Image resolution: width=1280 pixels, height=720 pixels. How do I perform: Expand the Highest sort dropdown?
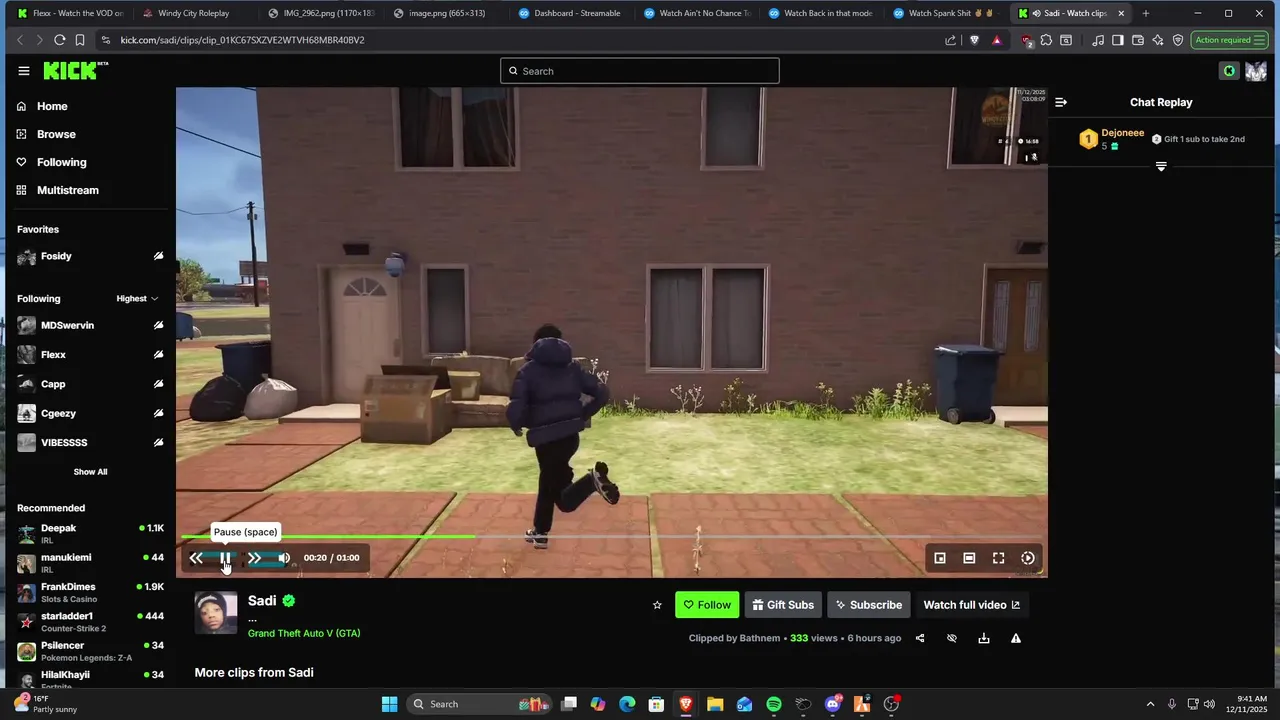click(x=137, y=299)
